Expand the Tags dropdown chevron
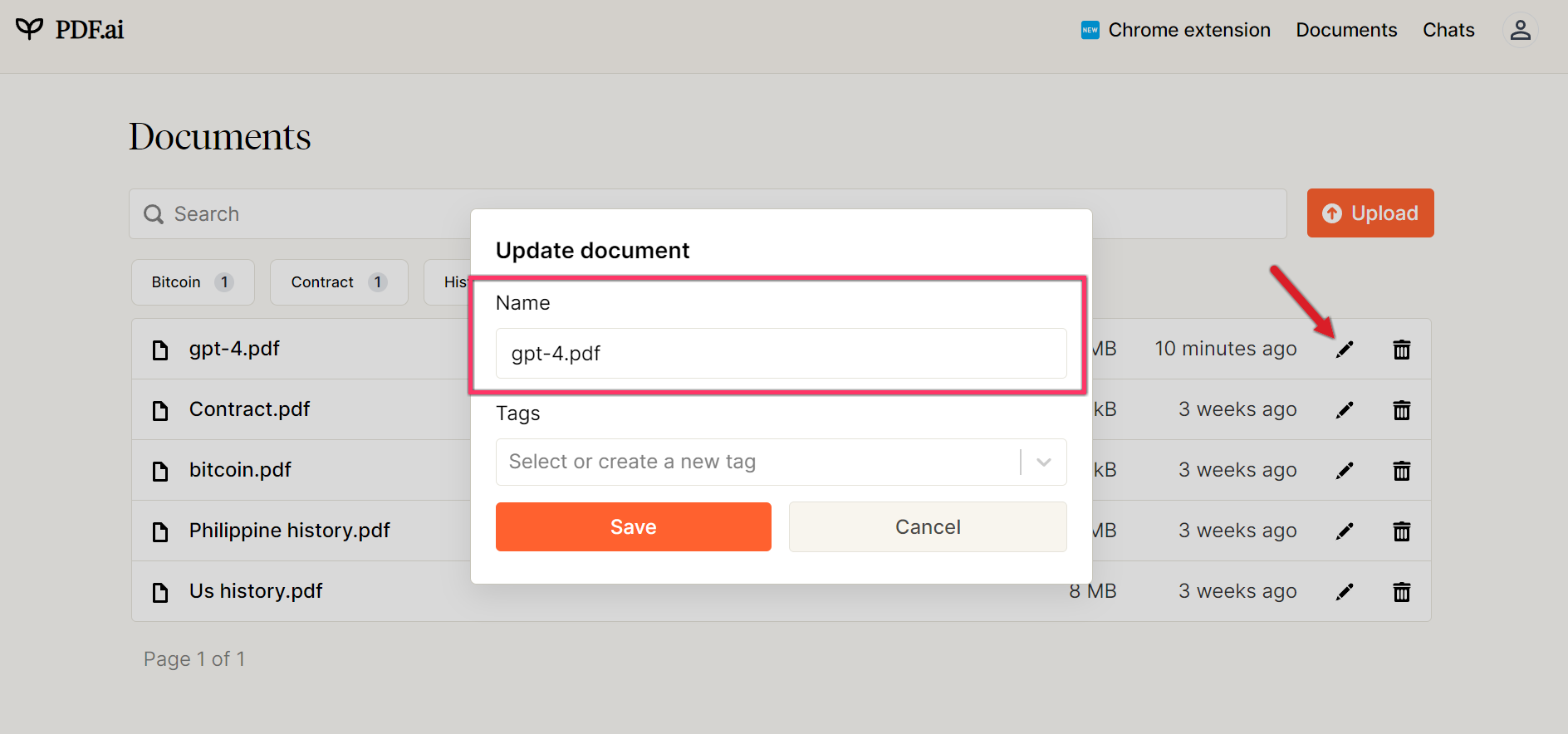1568x734 pixels. (x=1044, y=462)
